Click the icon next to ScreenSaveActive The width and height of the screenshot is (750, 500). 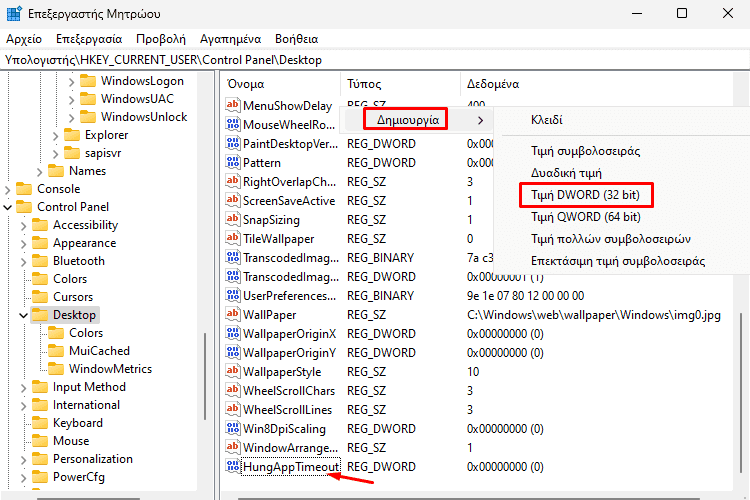234,201
